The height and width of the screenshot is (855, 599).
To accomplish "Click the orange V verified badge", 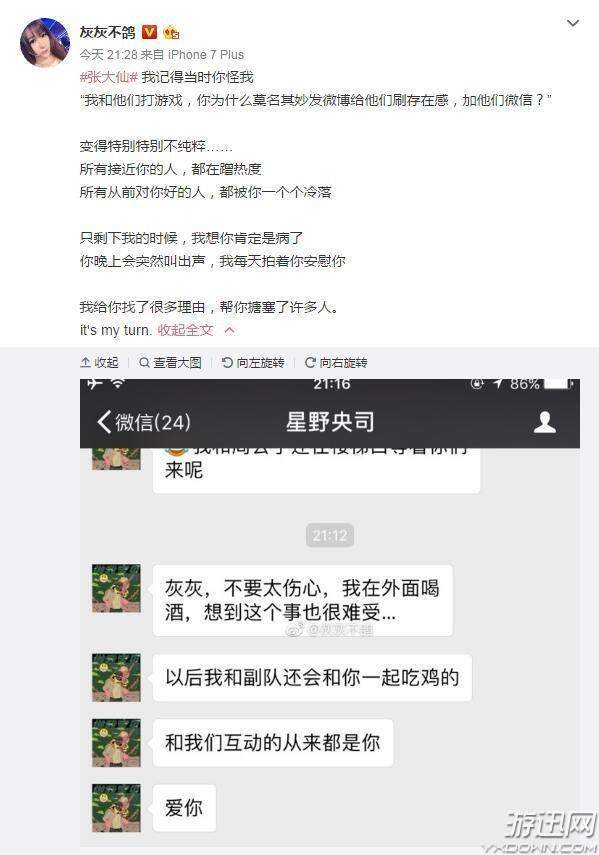I will click(x=149, y=32).
